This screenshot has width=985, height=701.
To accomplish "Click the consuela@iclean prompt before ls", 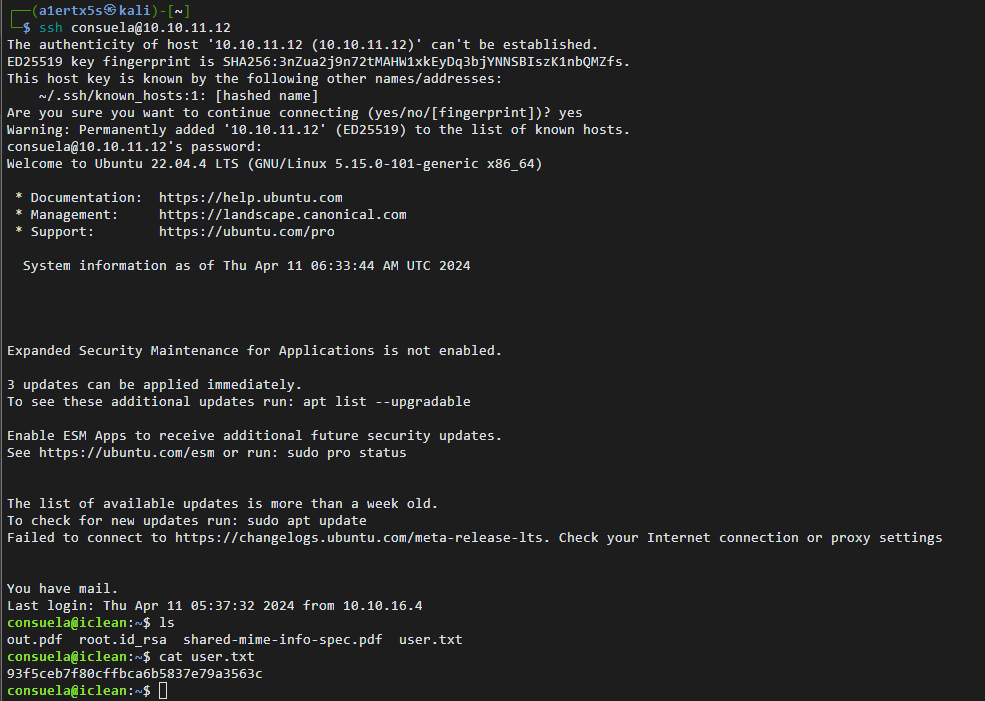I will [x=79, y=622].
